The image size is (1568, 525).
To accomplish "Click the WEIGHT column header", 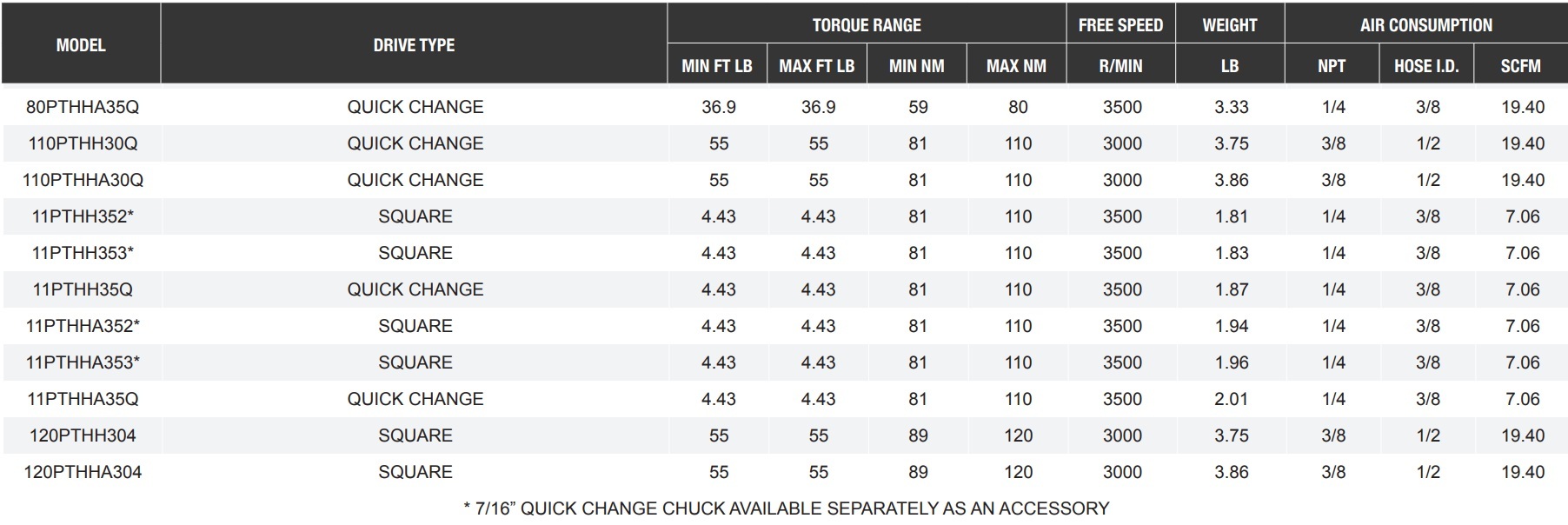I will click(x=1229, y=25).
